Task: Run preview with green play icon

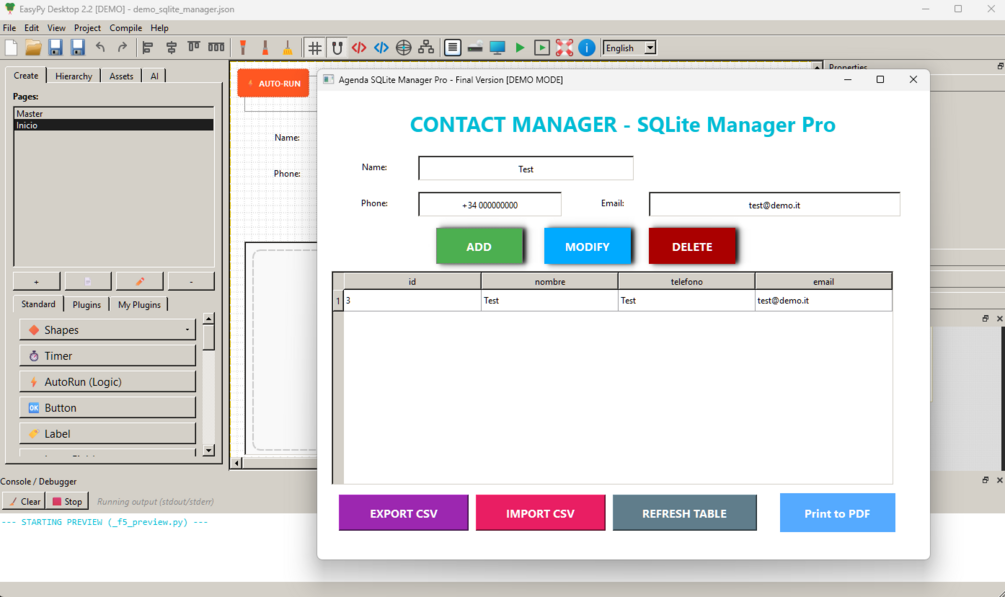Action: pyautogui.click(x=520, y=47)
